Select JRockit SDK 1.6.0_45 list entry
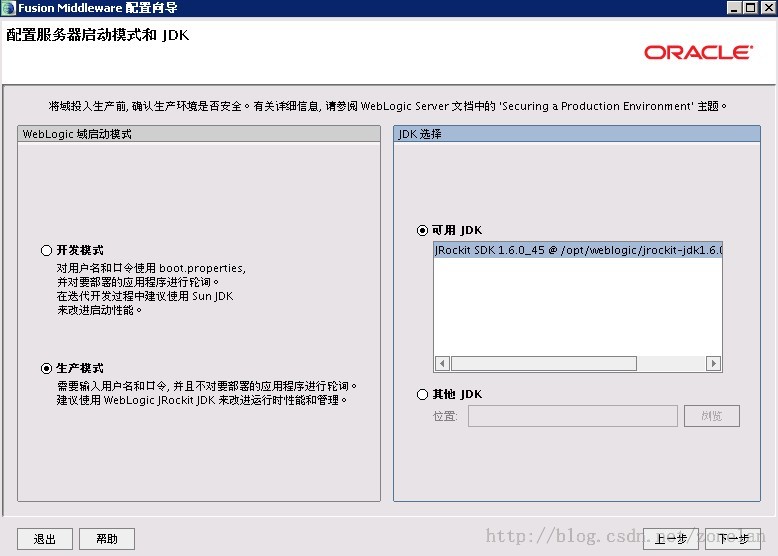This screenshot has width=778, height=556. pos(578,250)
